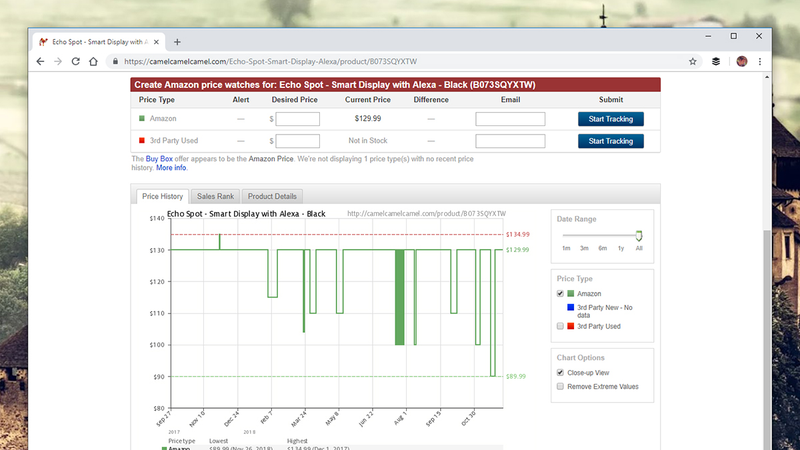The width and height of the screenshot is (800, 450).
Task: Enable Remove Extreme Values checkbox
Action: coord(560,387)
